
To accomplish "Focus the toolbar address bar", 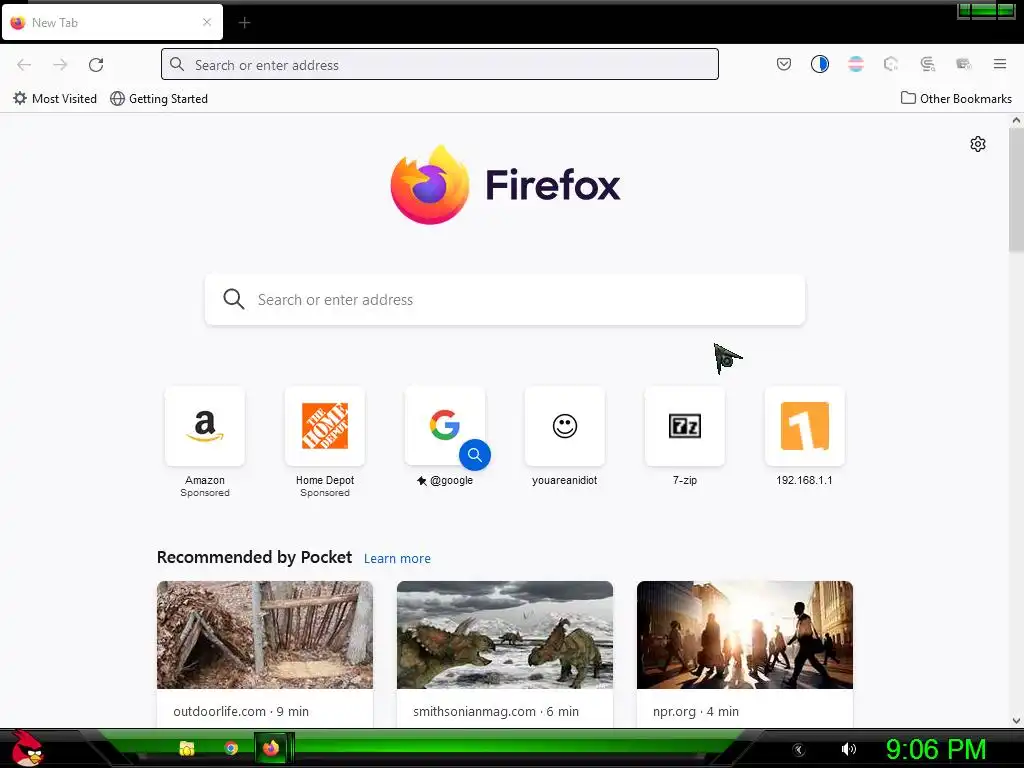I will click(x=440, y=64).
